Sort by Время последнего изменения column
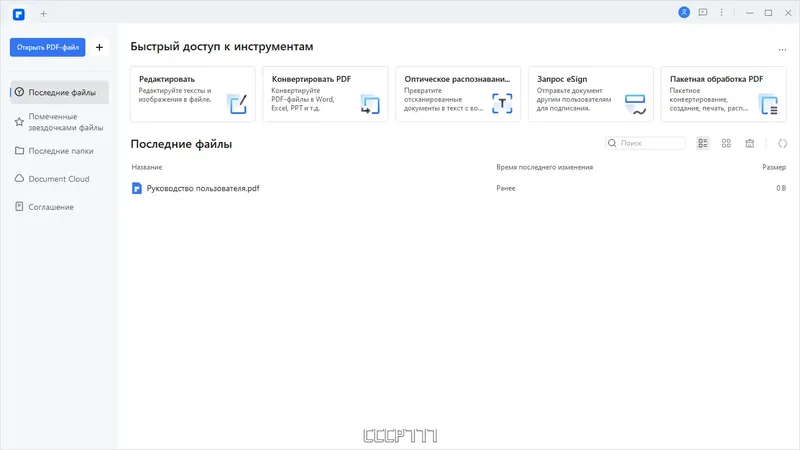Screen dimensions: 800x450 [x=544, y=167]
